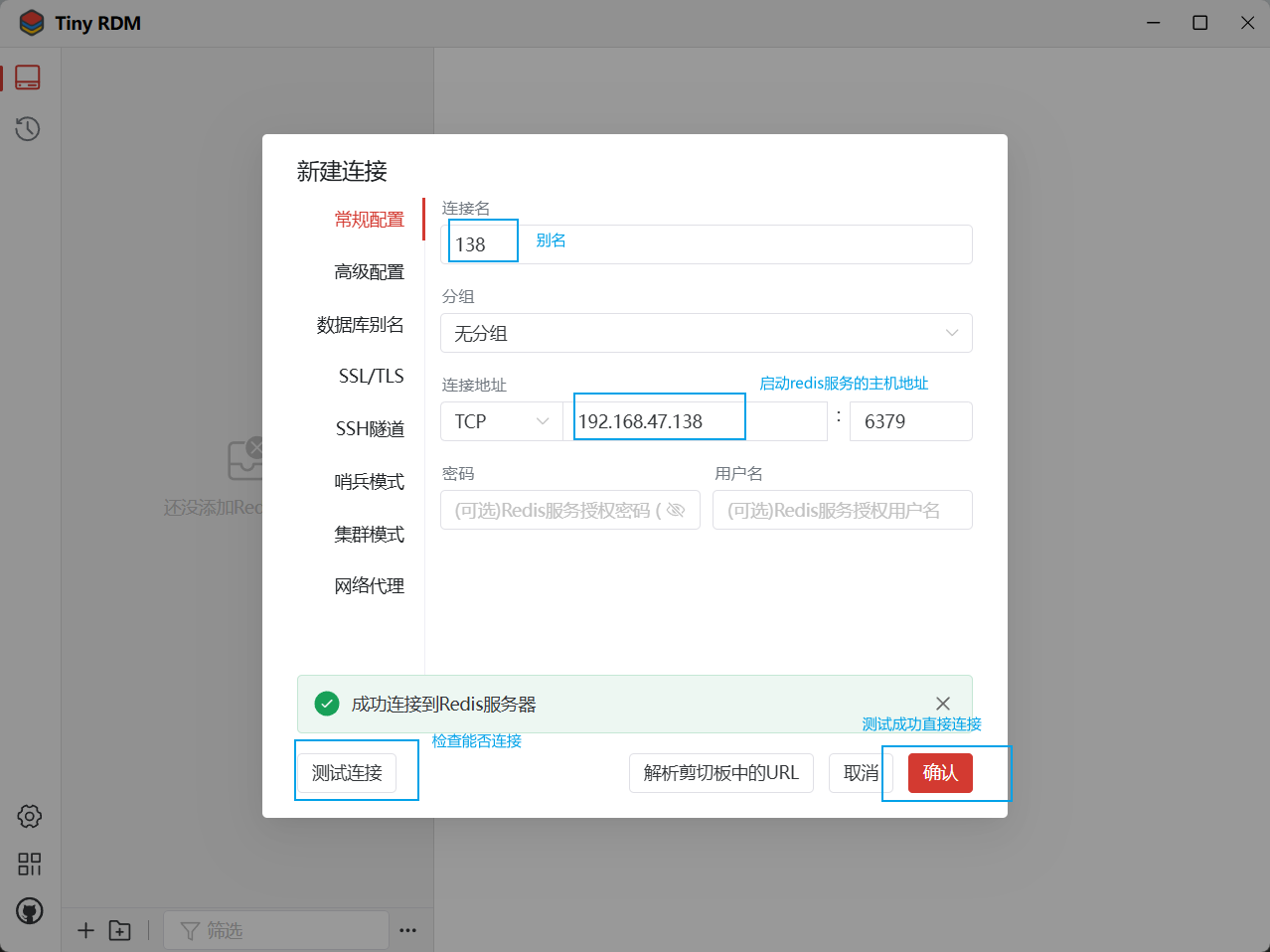Select the 常规配置 tab
The width and height of the screenshot is (1270, 952).
tap(370, 220)
